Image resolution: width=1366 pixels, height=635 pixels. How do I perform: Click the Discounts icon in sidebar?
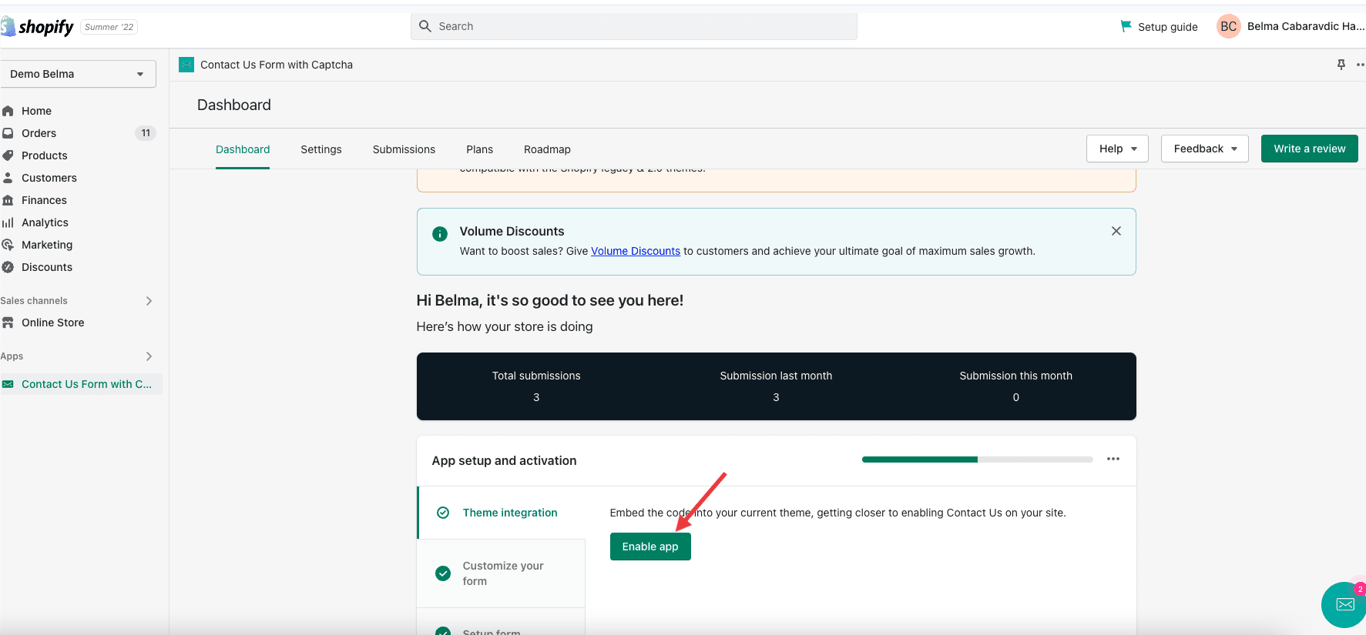click(8, 267)
